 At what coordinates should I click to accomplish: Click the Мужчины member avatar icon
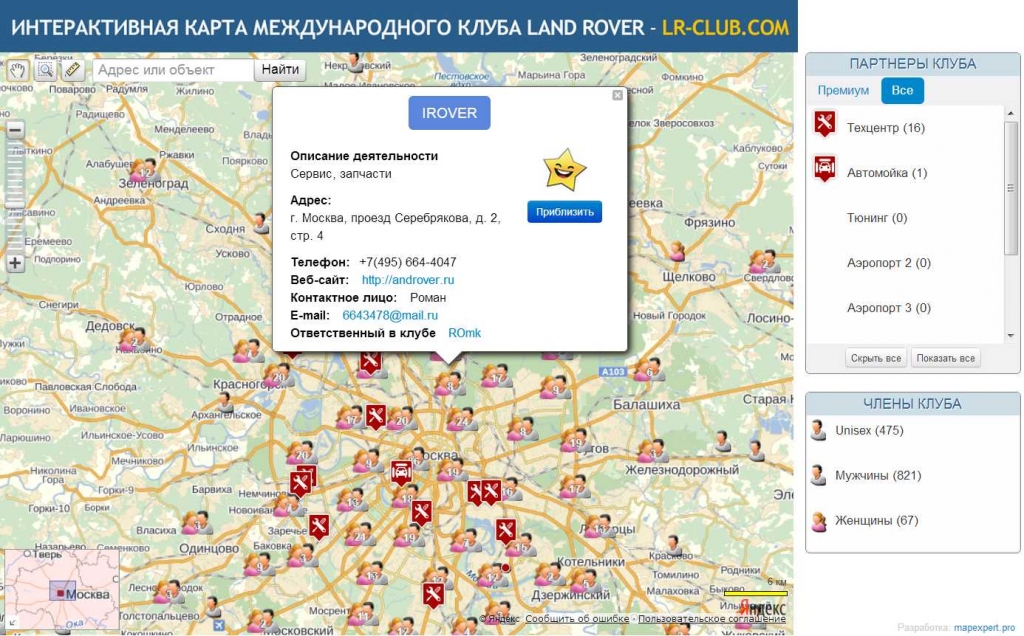point(818,475)
